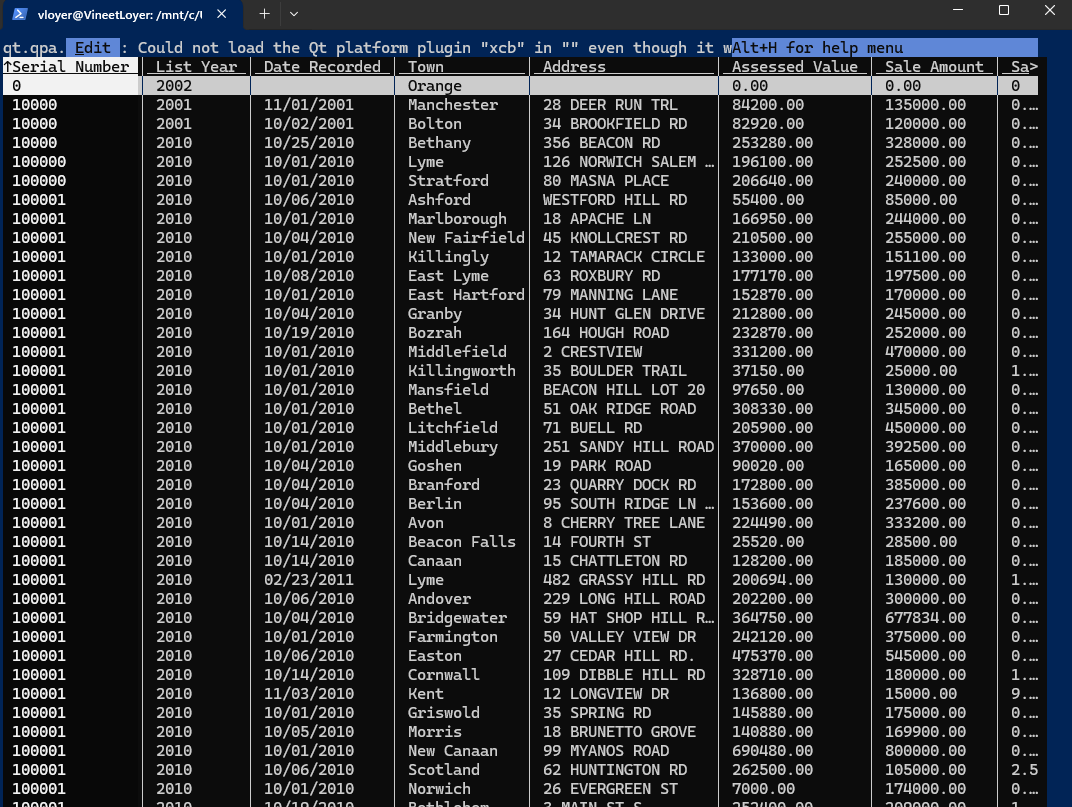The height and width of the screenshot is (807, 1072).
Task: Click the truncated Sa> column overflow header
Action: coord(1024,67)
